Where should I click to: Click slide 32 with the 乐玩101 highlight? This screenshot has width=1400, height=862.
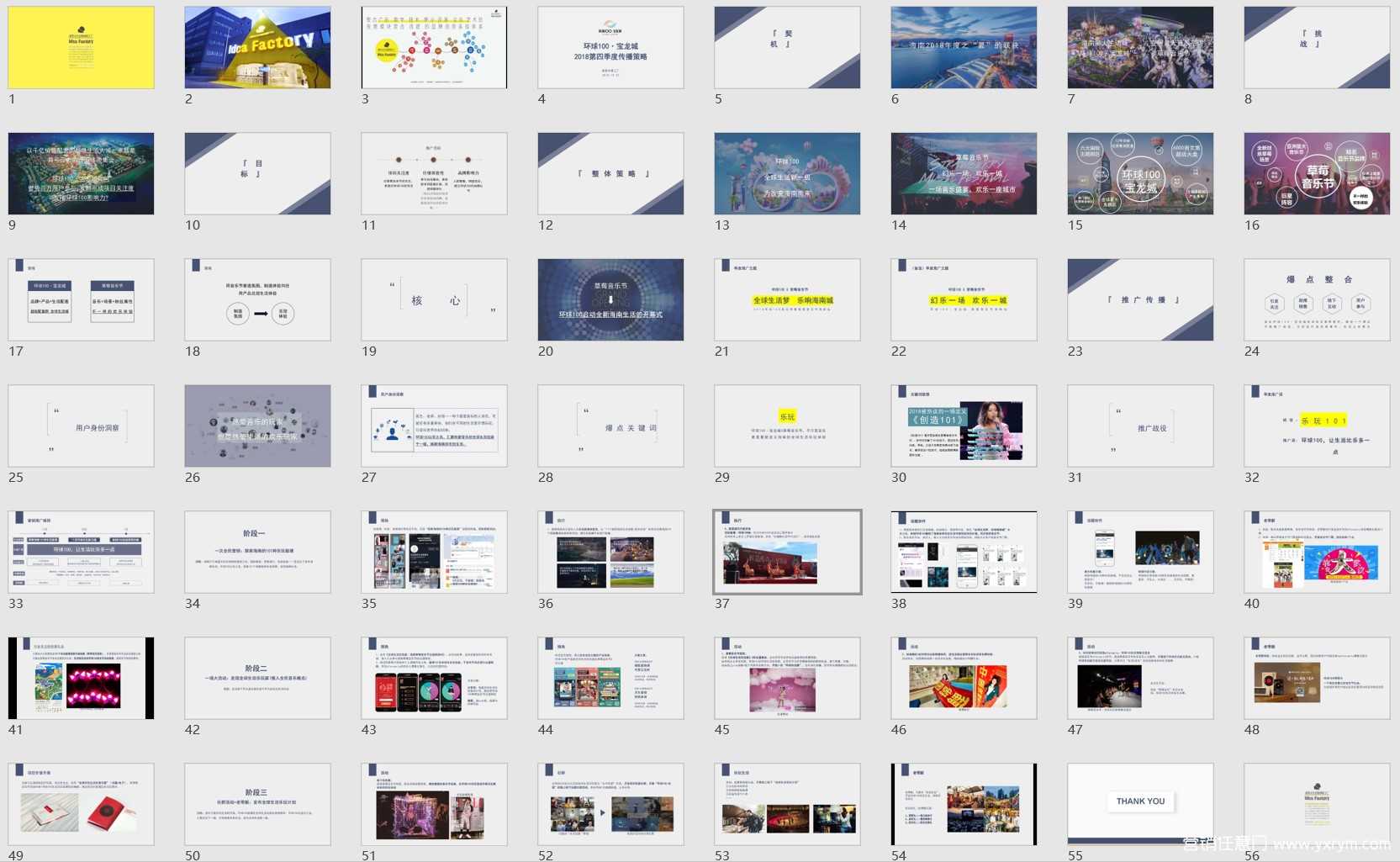1317,426
